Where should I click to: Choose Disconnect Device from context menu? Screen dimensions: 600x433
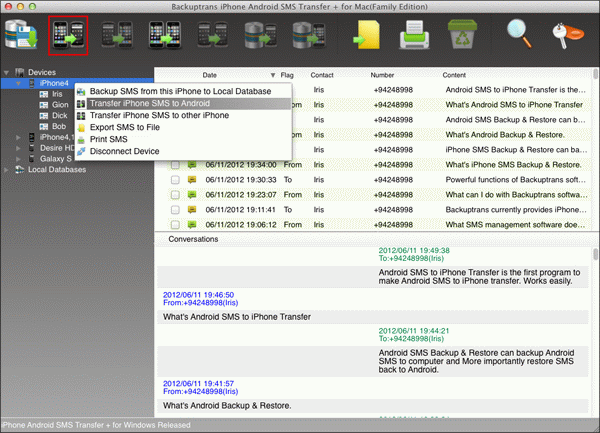pos(183,151)
